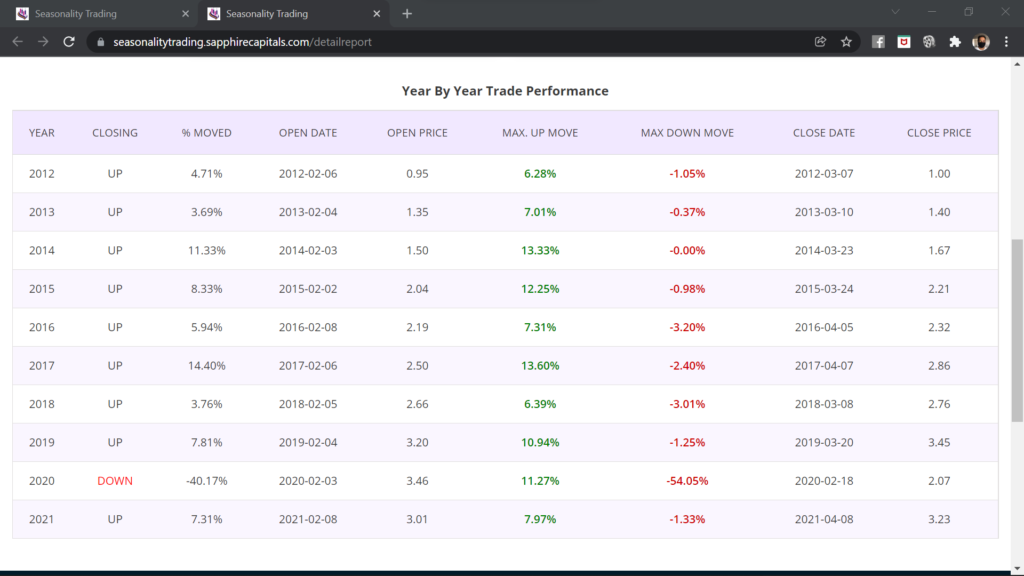Click the Chrome profile avatar
The image size is (1024, 576).
(x=981, y=42)
